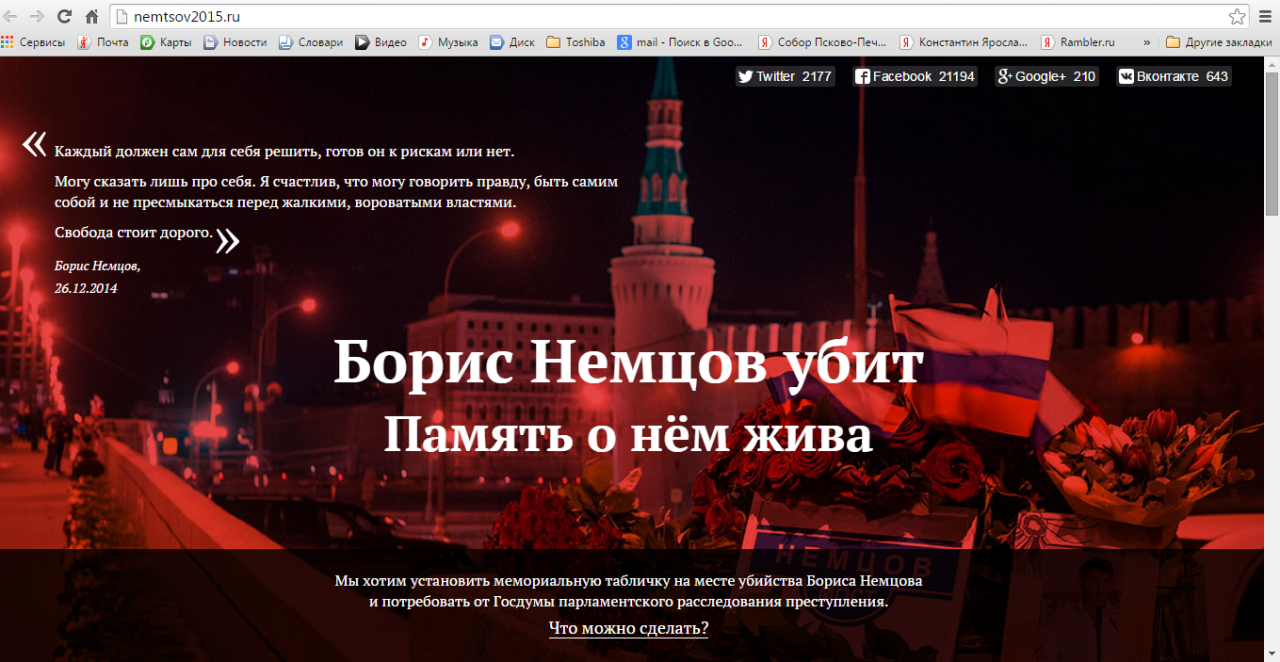The width and height of the screenshot is (1280, 662).
Task: Open the Toshiba bookmarks folder
Action: click(576, 42)
